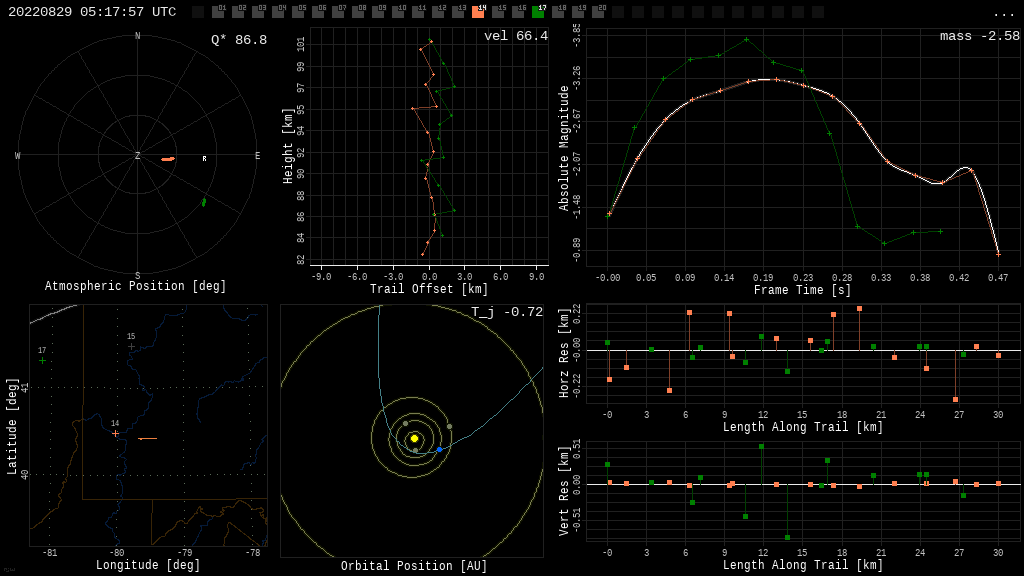Click the zenith Z marker in sky plot
This screenshot has height=576, width=1024.
coord(138,156)
